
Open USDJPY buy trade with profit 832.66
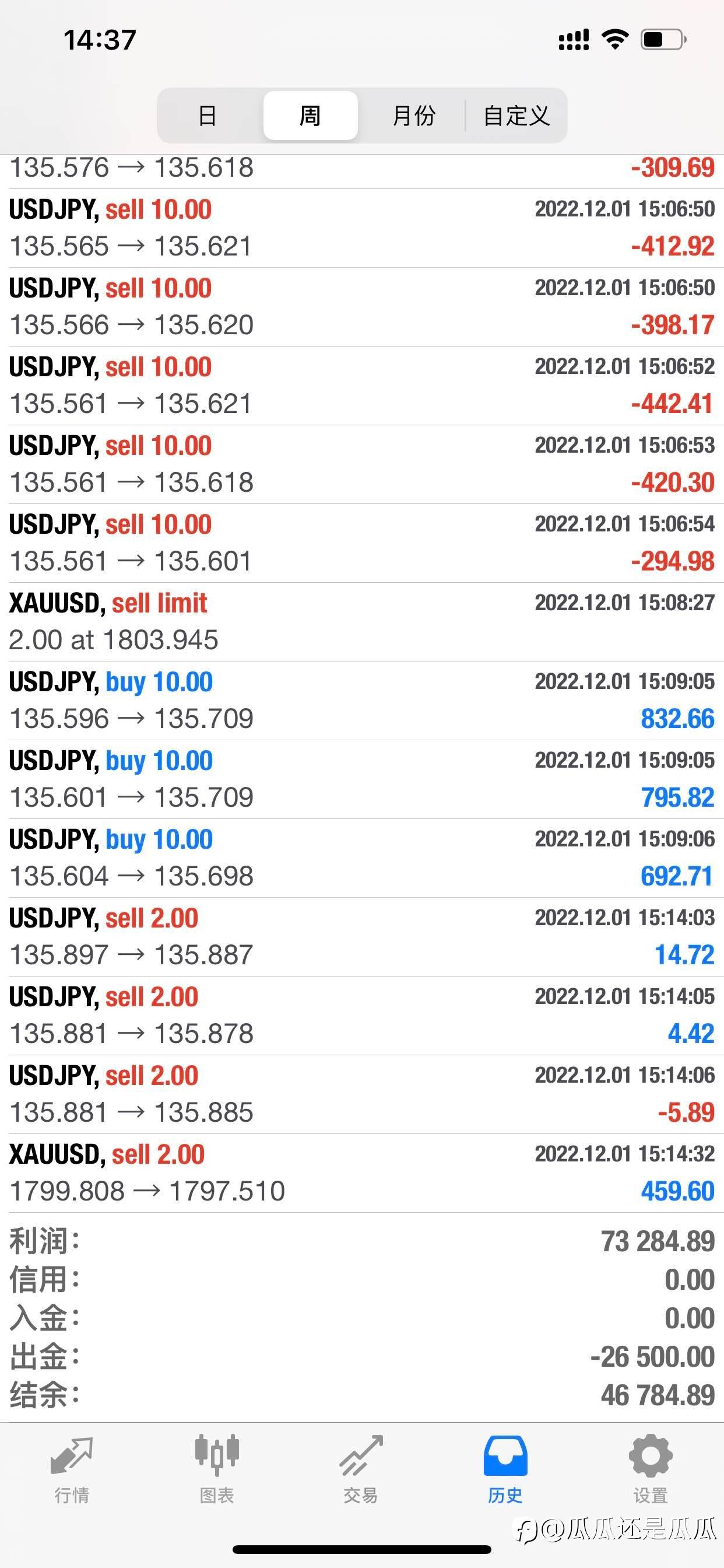pos(361,700)
